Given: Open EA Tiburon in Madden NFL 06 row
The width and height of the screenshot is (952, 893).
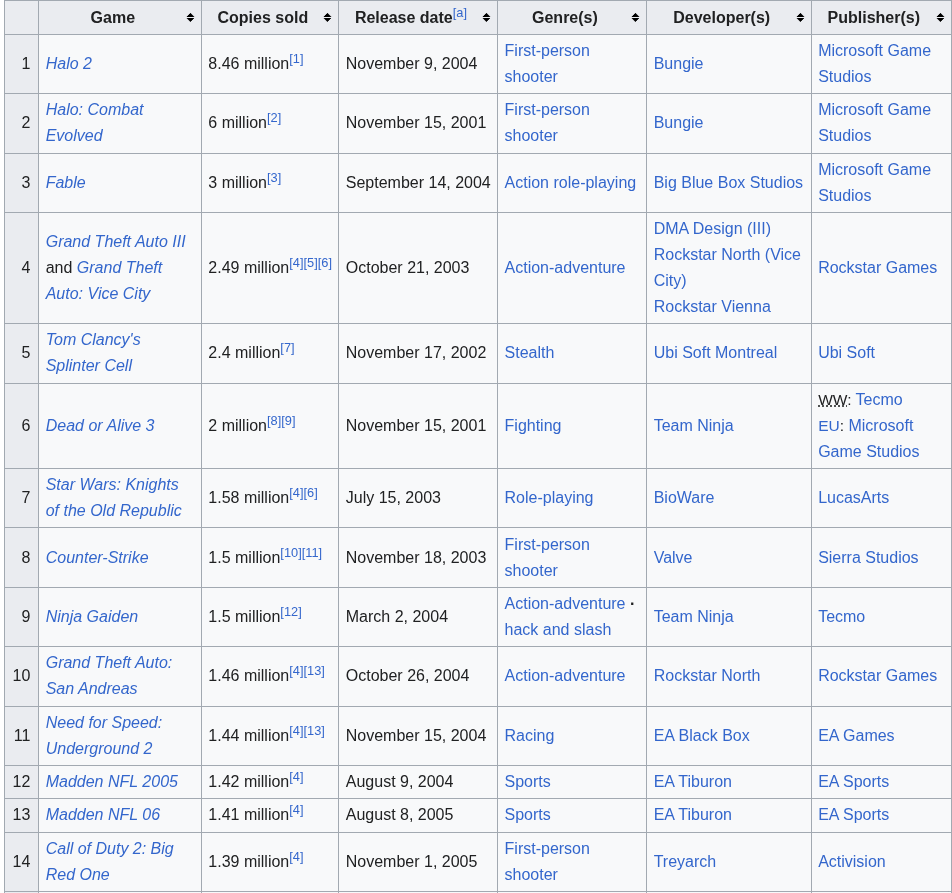Looking at the screenshot, I should [693, 814].
